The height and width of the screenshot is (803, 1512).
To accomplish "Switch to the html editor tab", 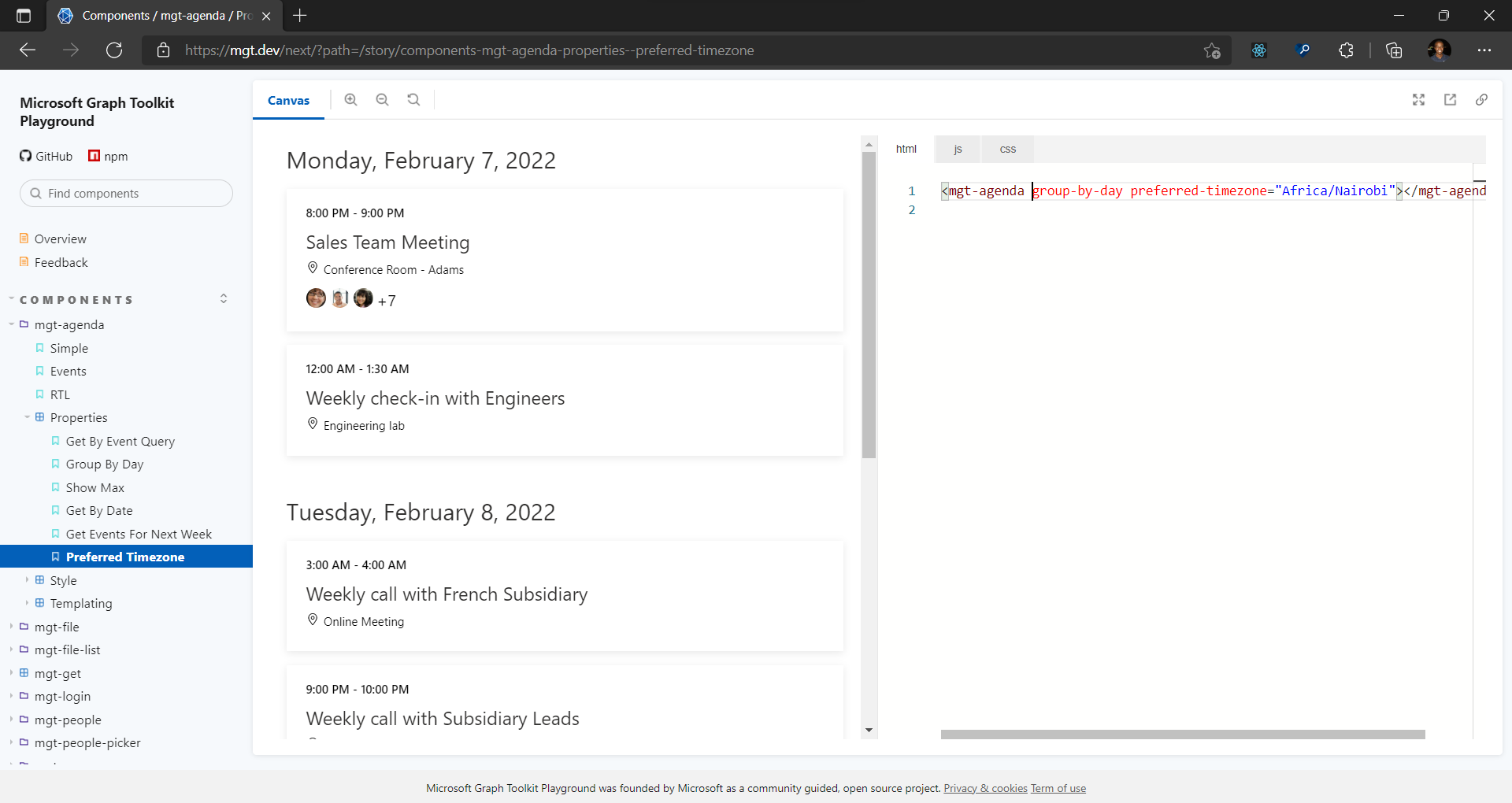I will pos(906,149).
